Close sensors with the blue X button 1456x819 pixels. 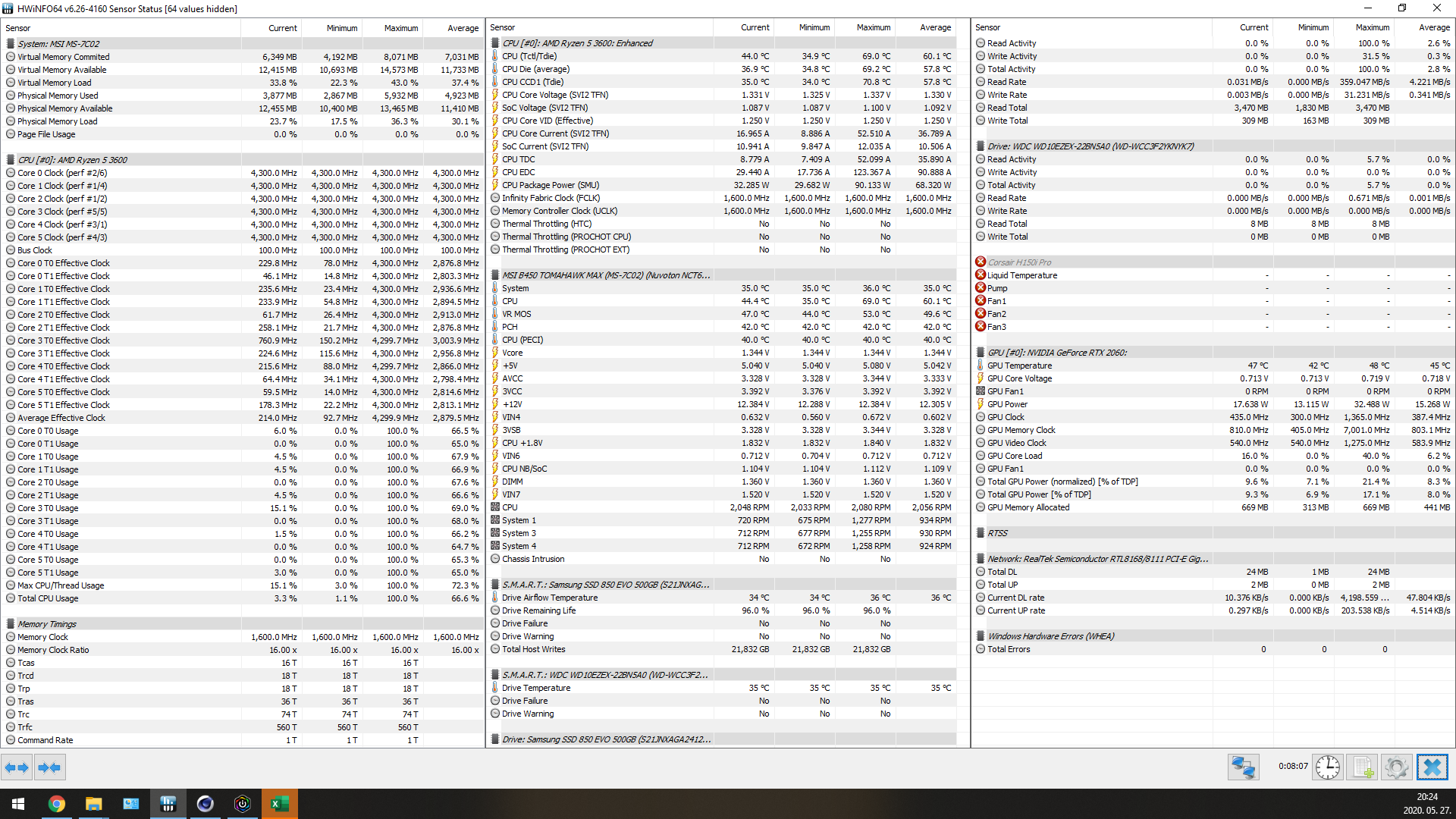(1432, 767)
